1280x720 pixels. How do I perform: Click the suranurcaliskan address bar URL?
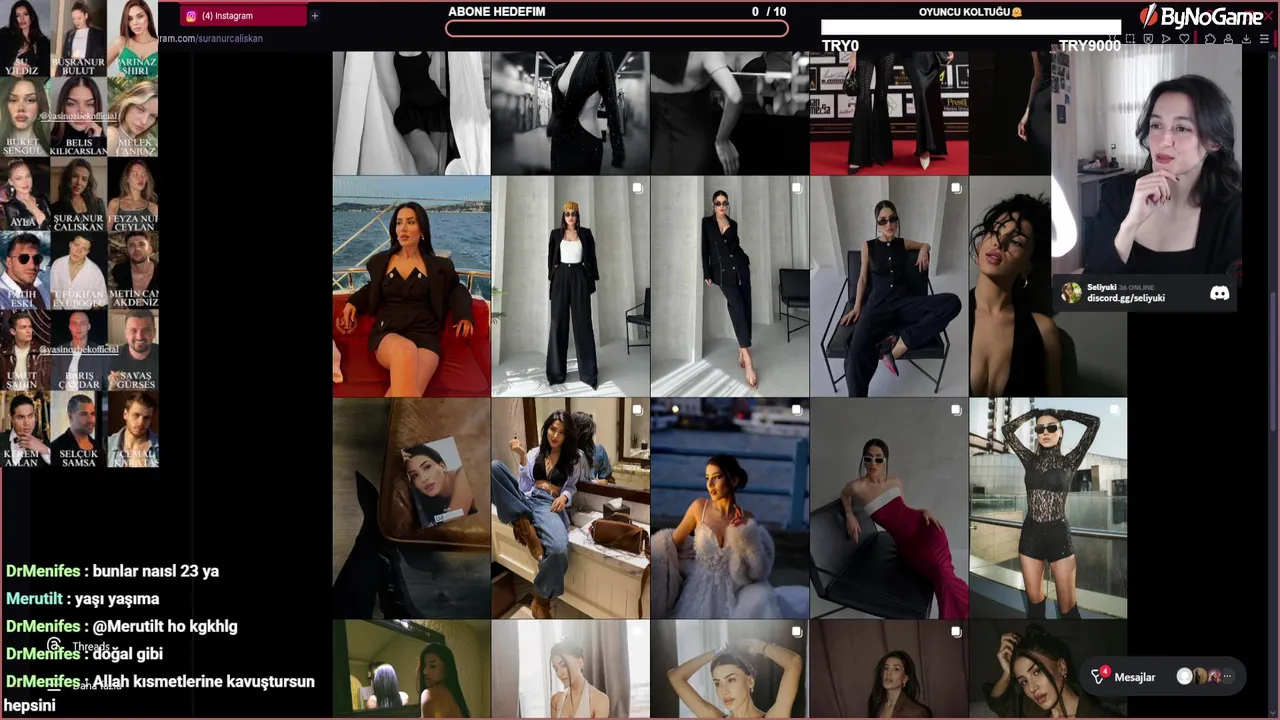210,38
